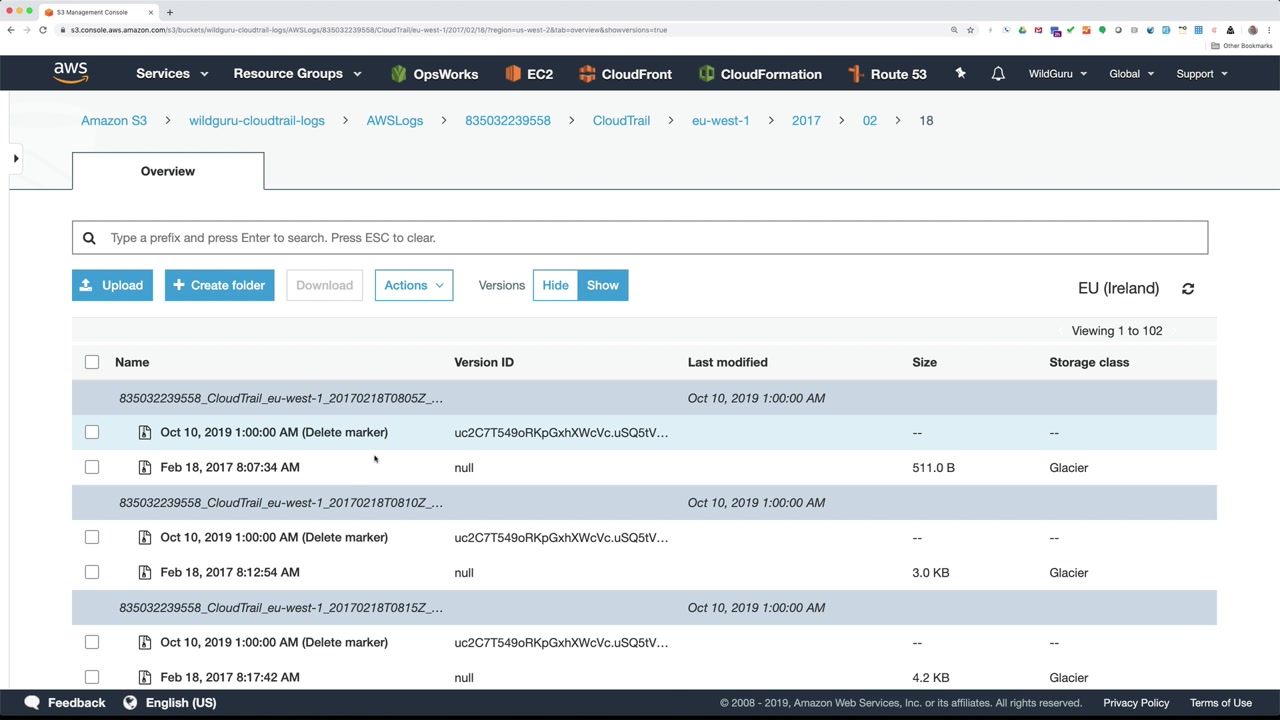
Task: Open the Privacy Policy link
Action: 1136,702
